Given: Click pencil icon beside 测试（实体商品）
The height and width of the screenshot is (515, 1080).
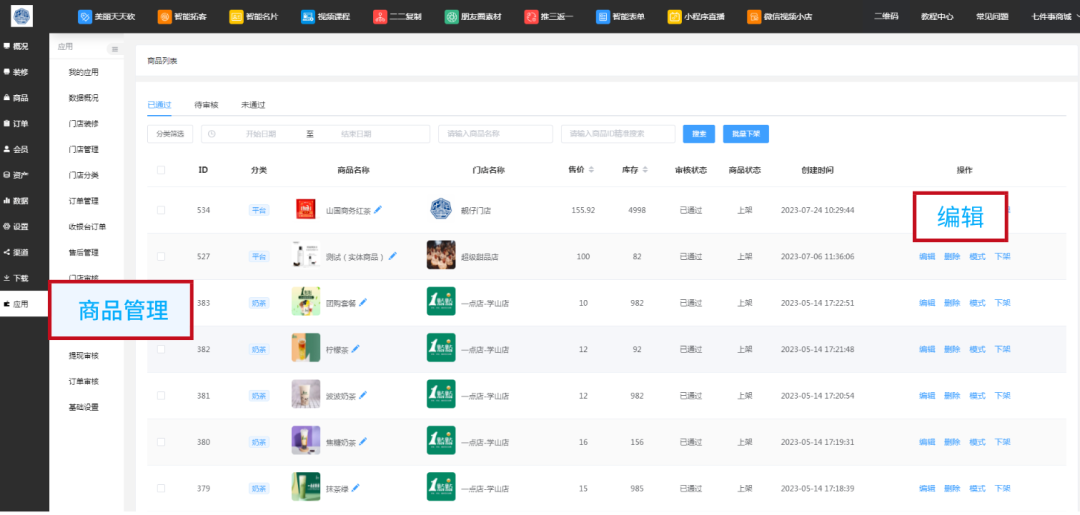Looking at the screenshot, I should (393, 256).
